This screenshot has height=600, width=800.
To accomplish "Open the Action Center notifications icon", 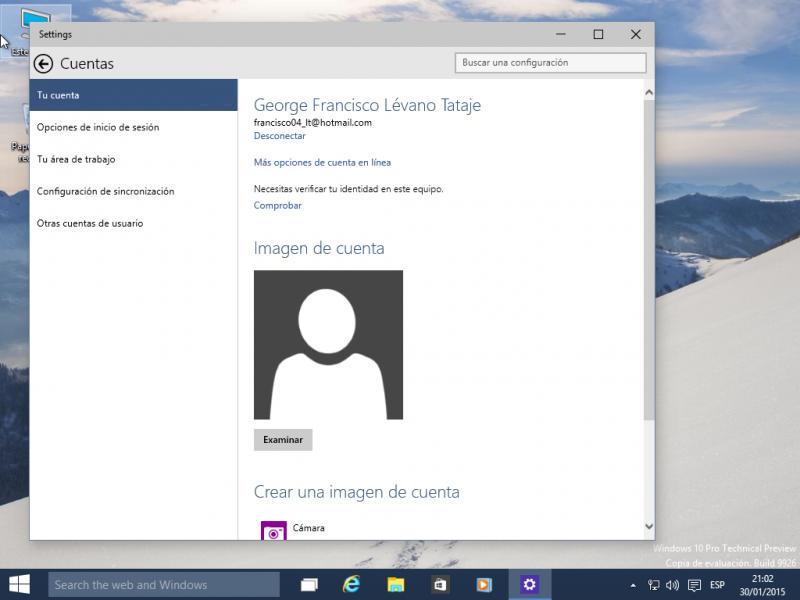I will click(694, 585).
